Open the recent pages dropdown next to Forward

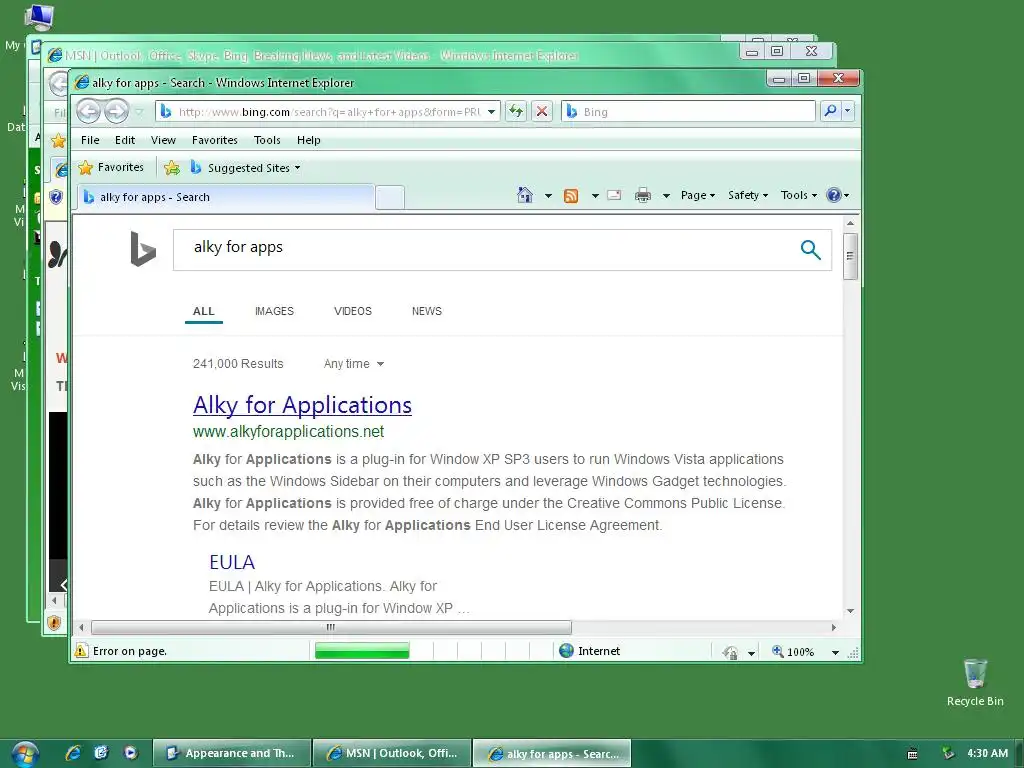point(139,112)
